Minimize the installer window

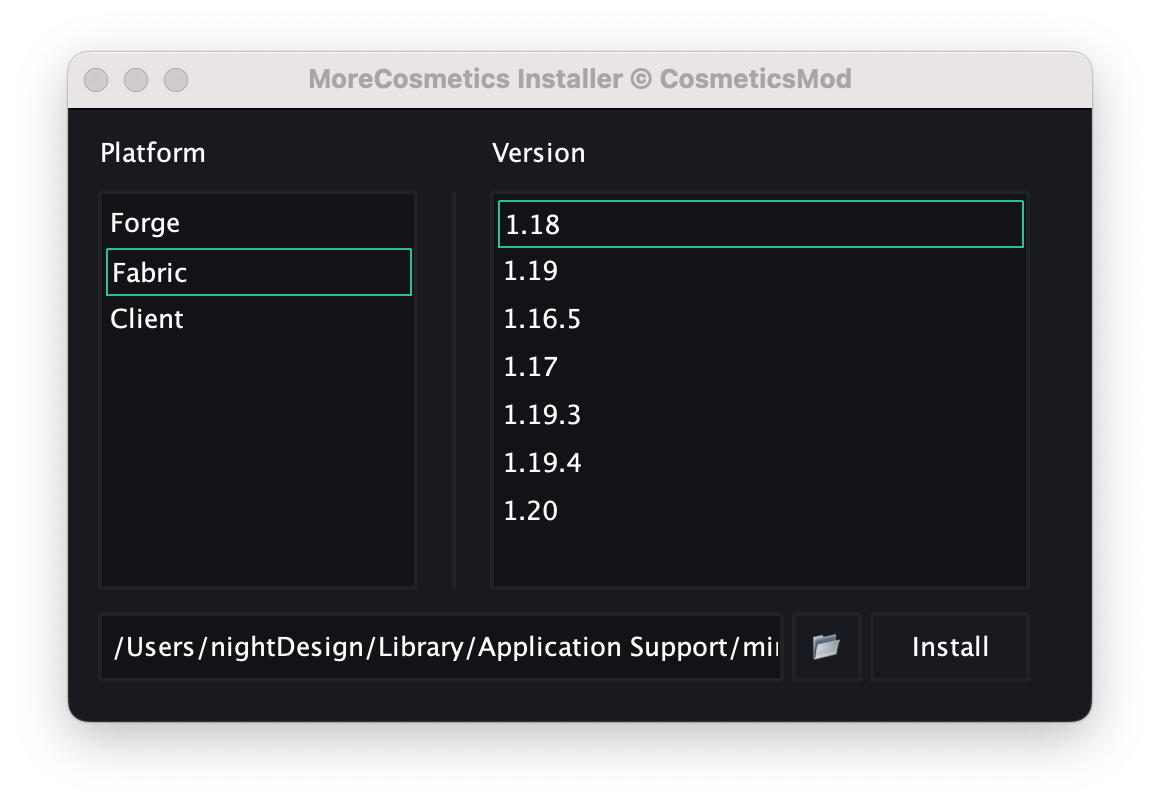tap(136, 80)
